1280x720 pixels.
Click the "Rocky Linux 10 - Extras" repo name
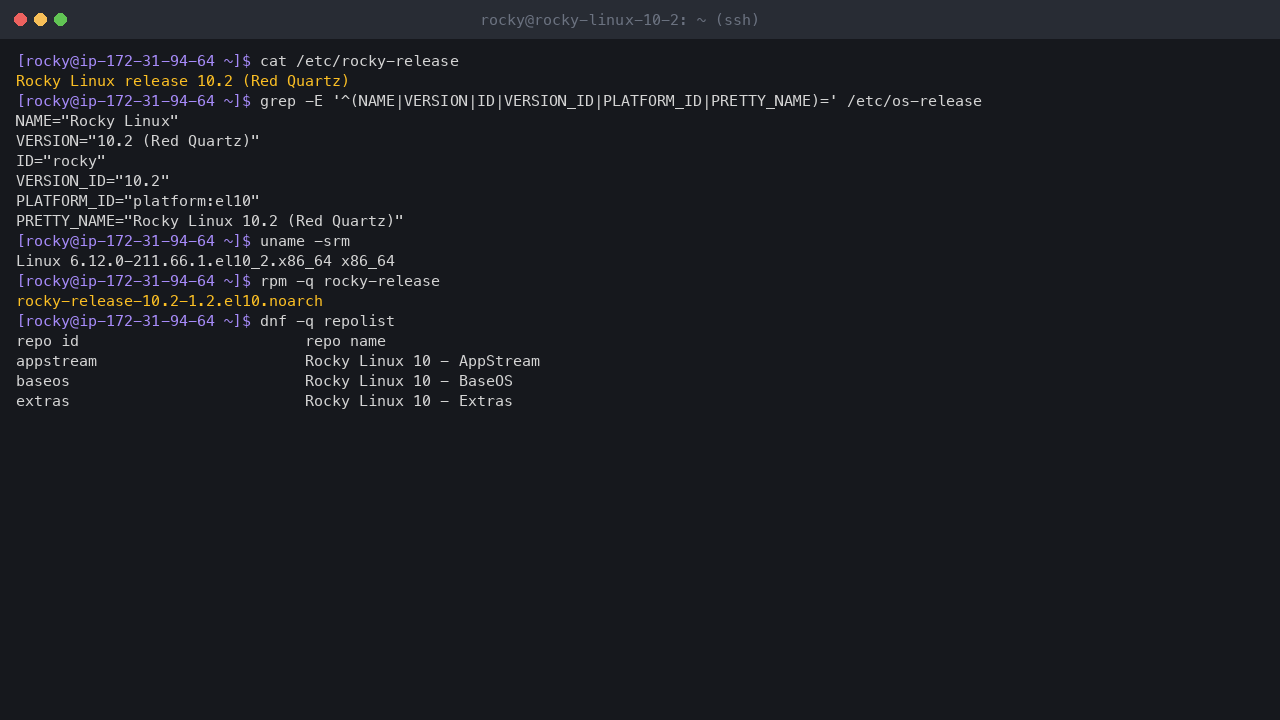tap(409, 401)
